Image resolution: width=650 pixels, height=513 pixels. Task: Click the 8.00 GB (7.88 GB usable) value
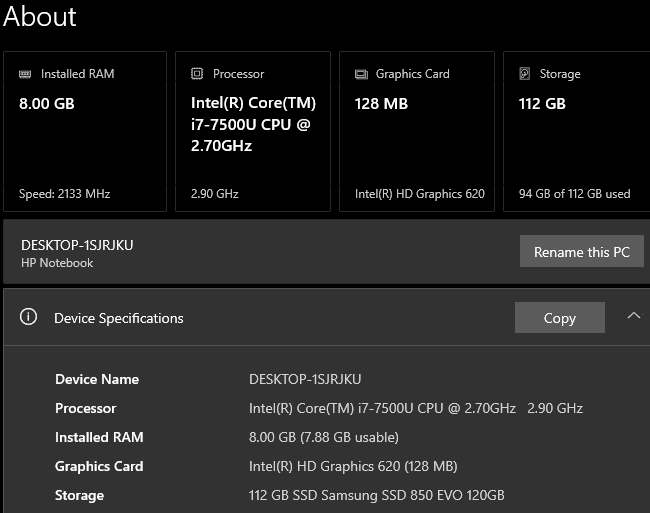[x=323, y=437]
